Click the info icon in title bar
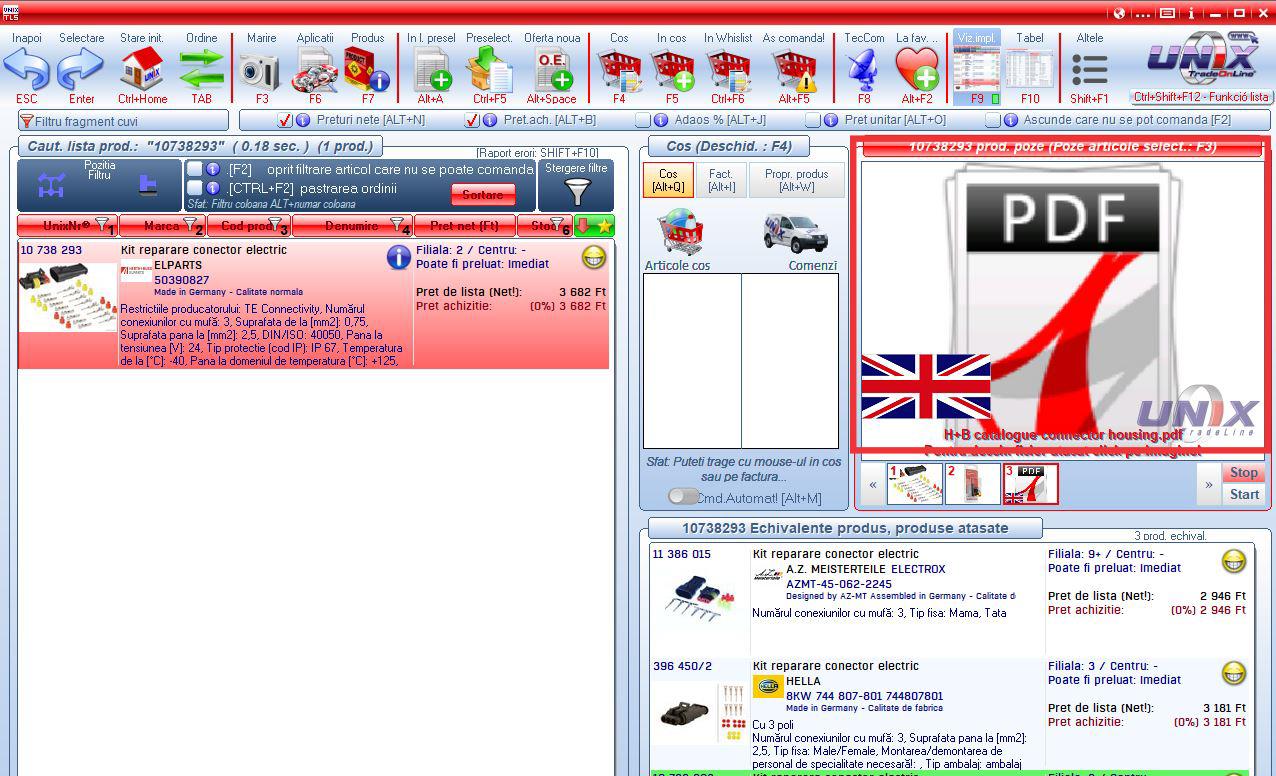Viewport: 1276px width, 776px height. click(x=1191, y=13)
